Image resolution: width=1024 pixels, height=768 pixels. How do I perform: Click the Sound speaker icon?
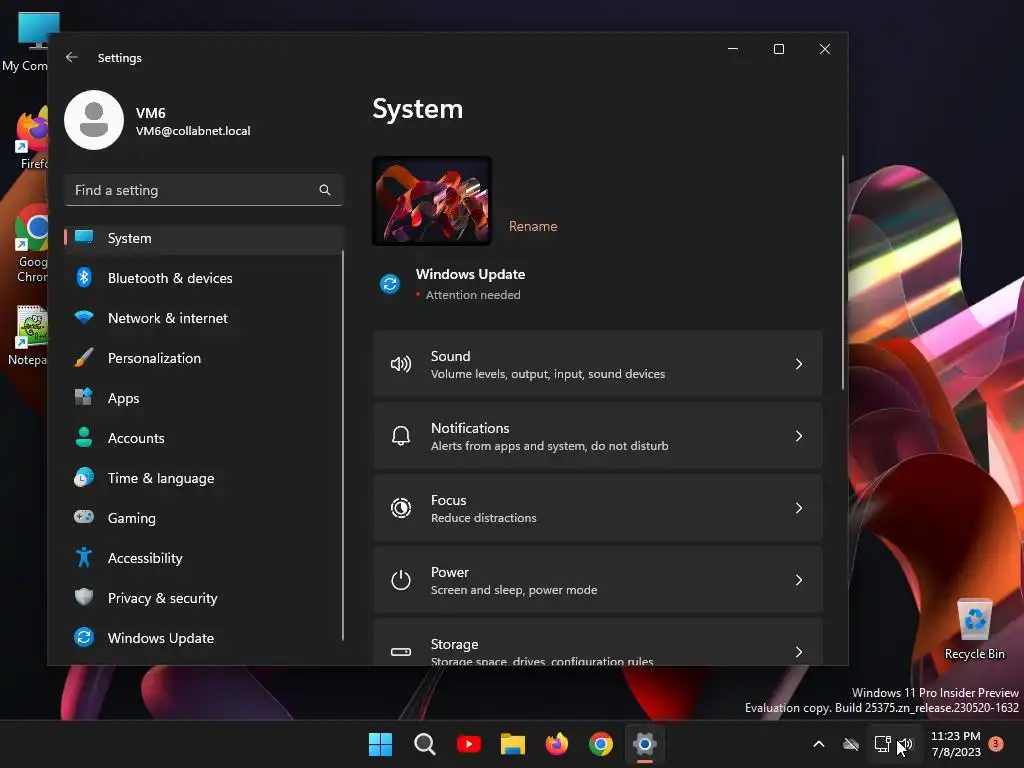click(x=401, y=364)
